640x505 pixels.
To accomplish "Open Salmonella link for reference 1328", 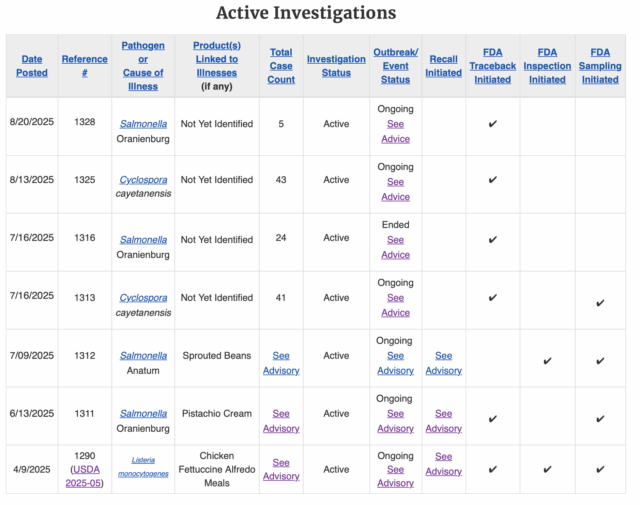I will (143, 124).
